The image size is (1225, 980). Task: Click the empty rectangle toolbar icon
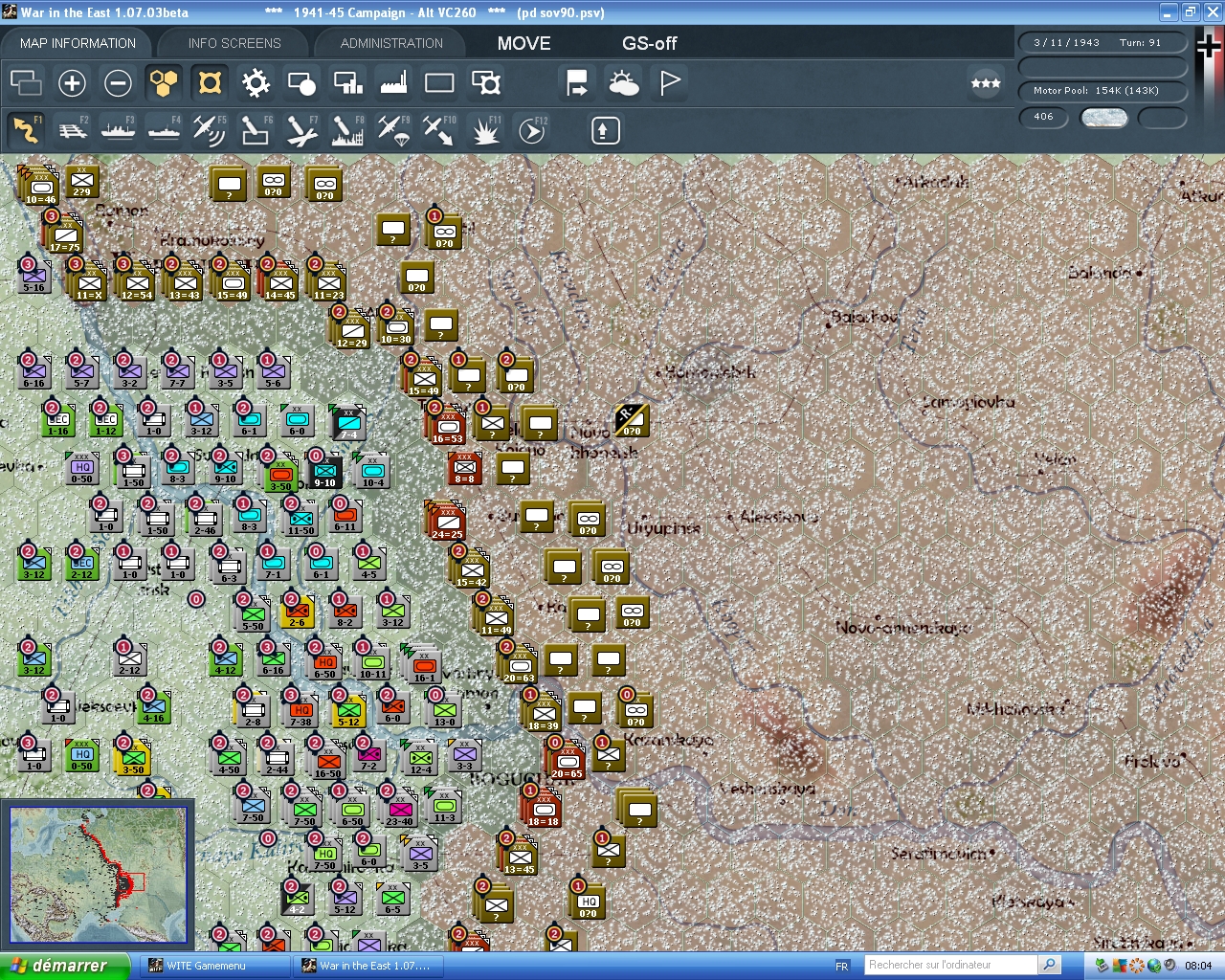pyautogui.click(x=439, y=83)
